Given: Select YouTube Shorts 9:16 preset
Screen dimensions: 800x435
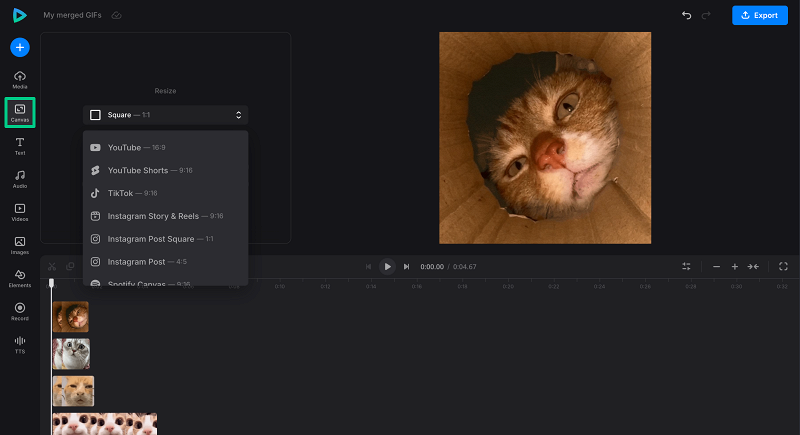Looking at the screenshot, I should 165,170.
